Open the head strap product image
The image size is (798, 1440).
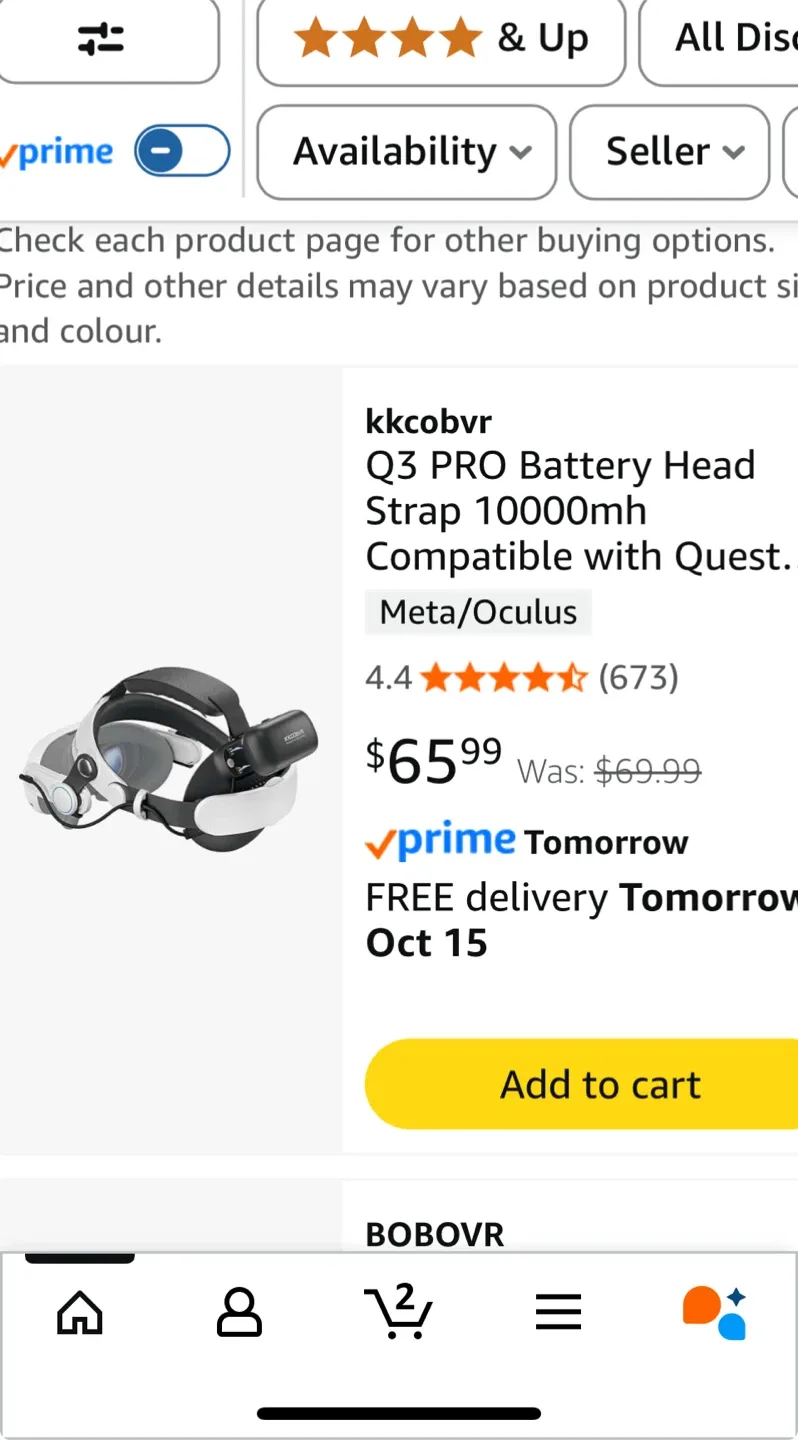coord(171,760)
